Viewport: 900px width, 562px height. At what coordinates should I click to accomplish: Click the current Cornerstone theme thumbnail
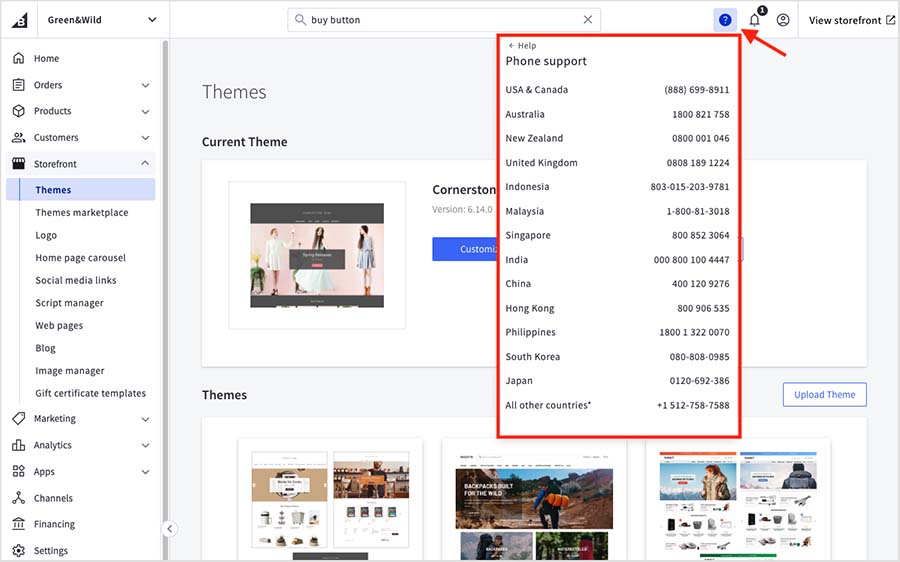click(317, 255)
